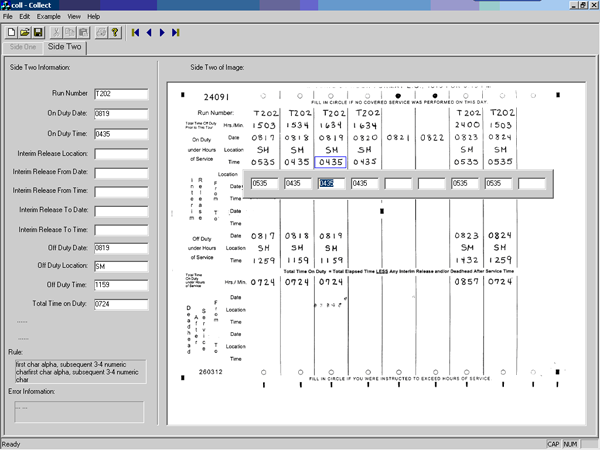Image resolution: width=600 pixels, height=450 pixels.
Task: Click the NUM status bar indicator
Action: [x=570, y=444]
